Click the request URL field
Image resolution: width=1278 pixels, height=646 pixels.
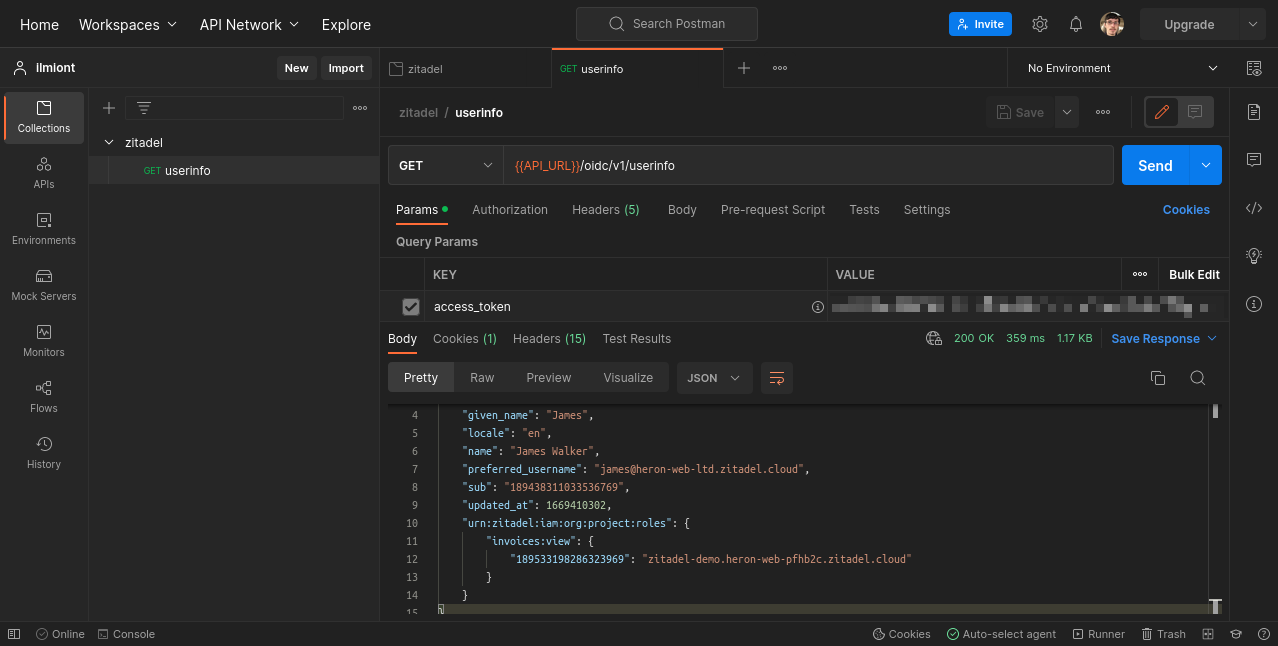coord(808,165)
